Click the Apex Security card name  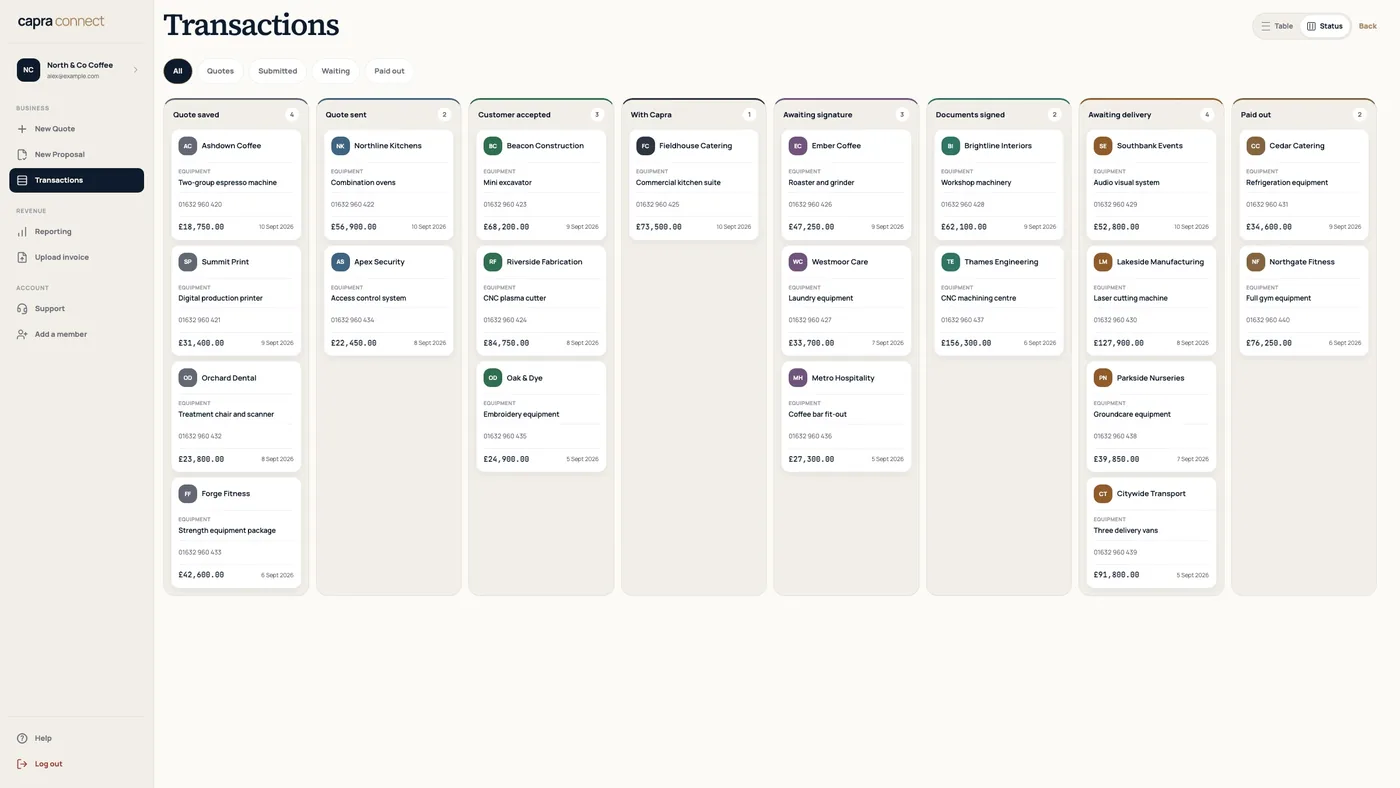pos(379,262)
